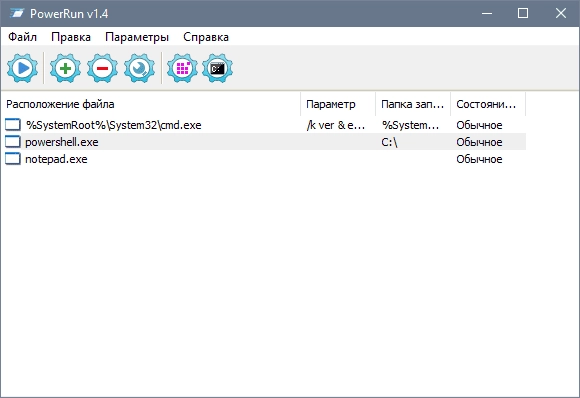This screenshot has width=580, height=398.
Task: Click the C:\ start folder cell
Action: coord(389,142)
